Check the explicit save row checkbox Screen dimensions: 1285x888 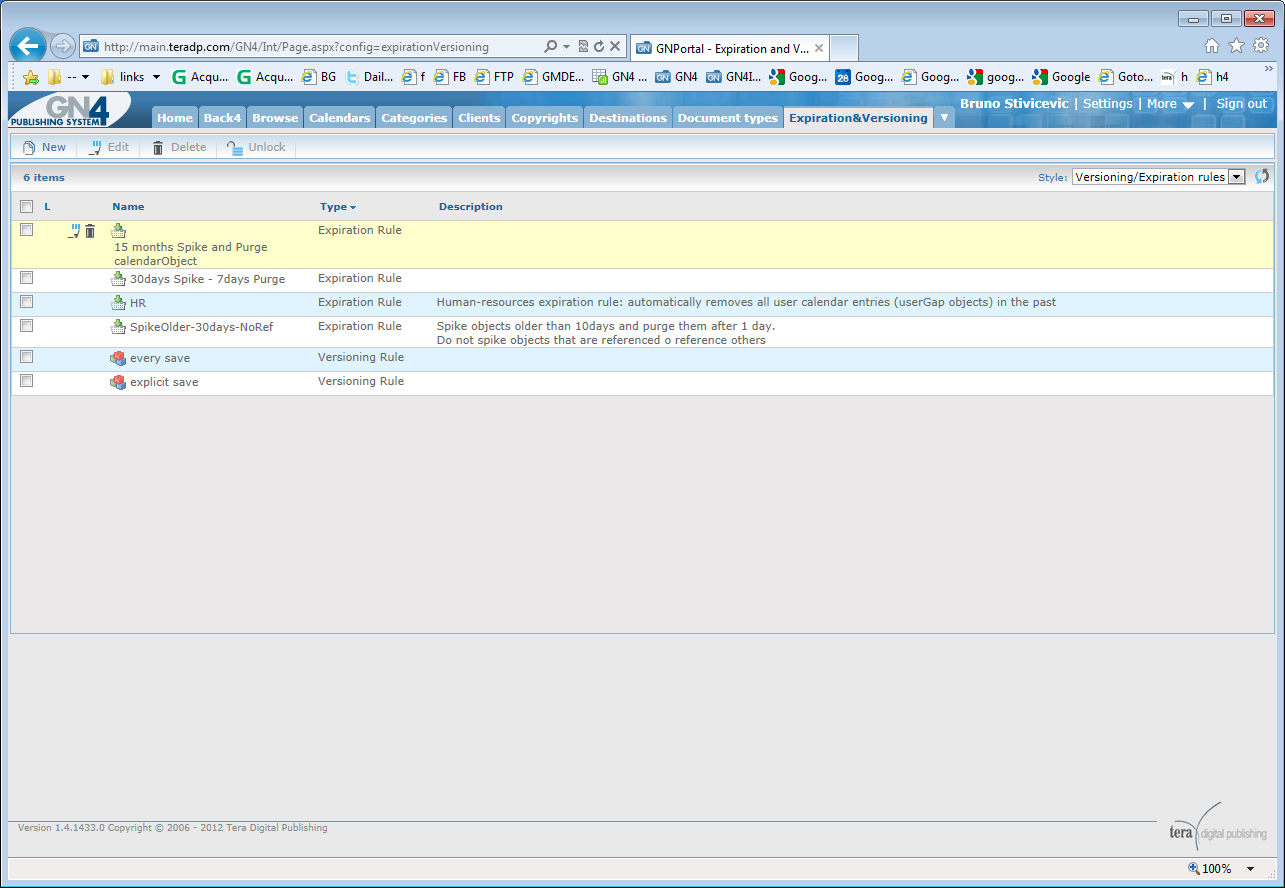[27, 381]
